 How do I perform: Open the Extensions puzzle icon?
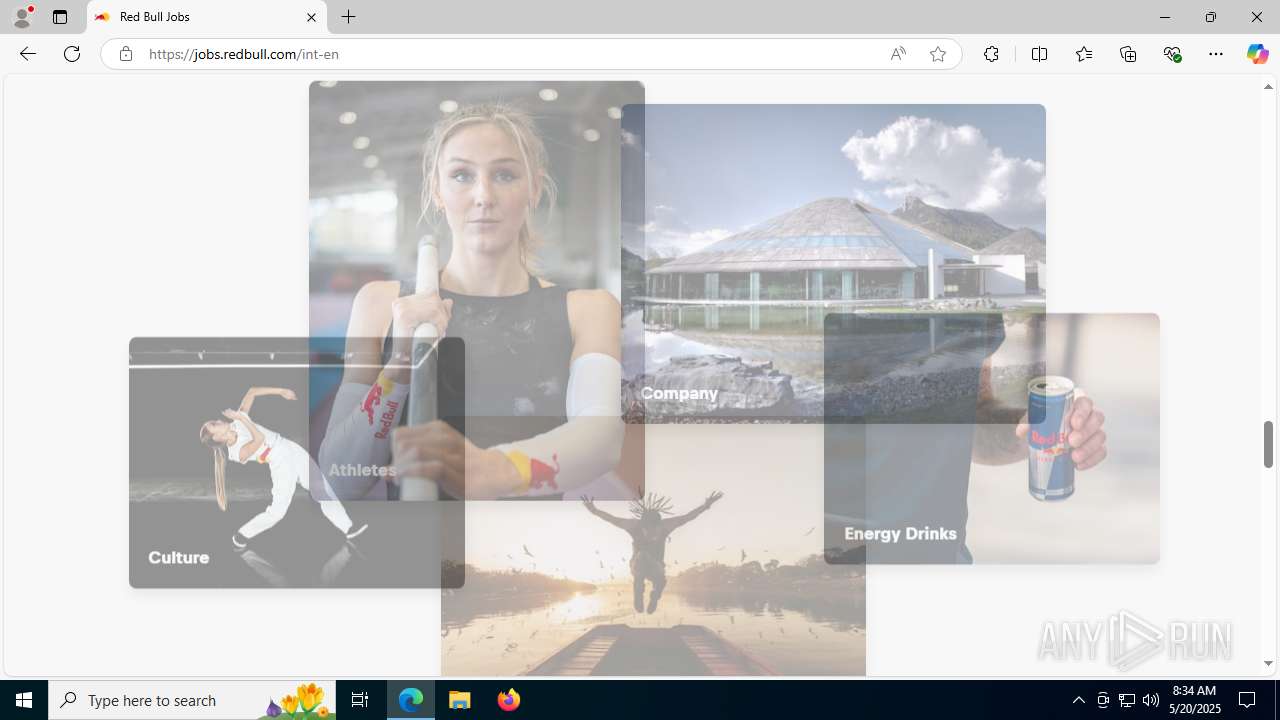[x=991, y=54]
